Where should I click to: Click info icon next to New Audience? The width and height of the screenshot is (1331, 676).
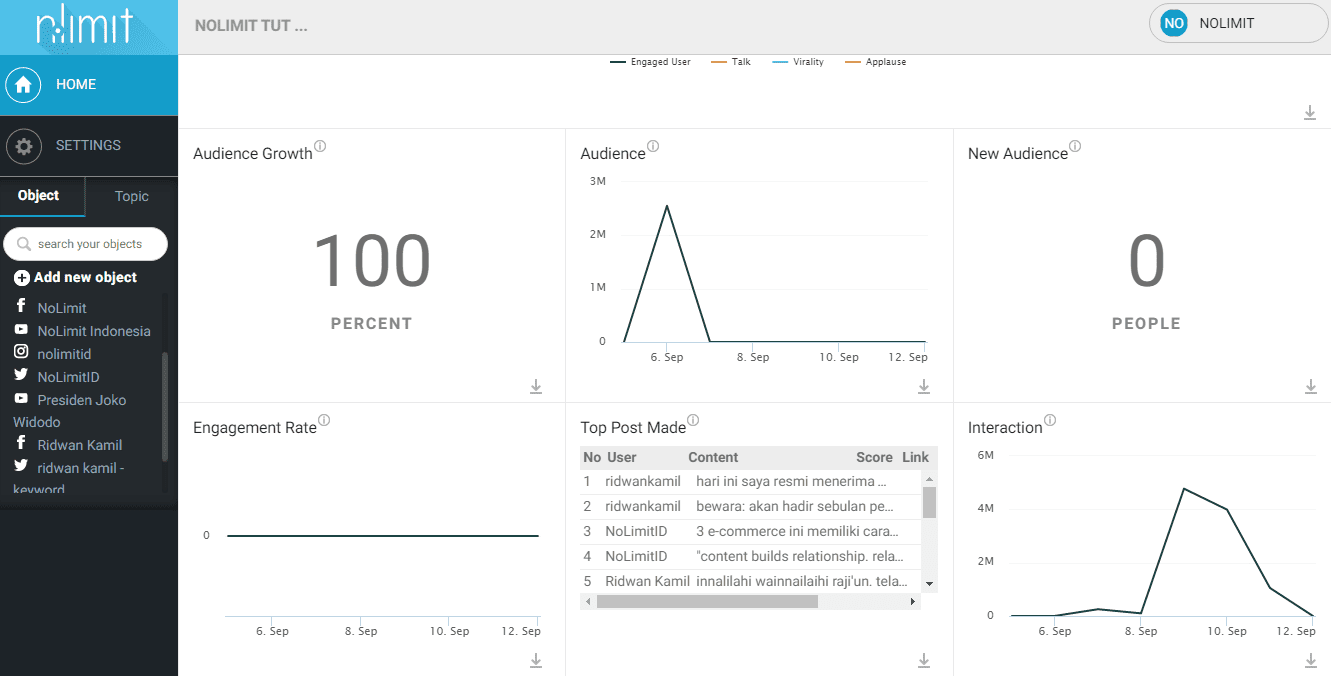pyautogui.click(x=1076, y=146)
